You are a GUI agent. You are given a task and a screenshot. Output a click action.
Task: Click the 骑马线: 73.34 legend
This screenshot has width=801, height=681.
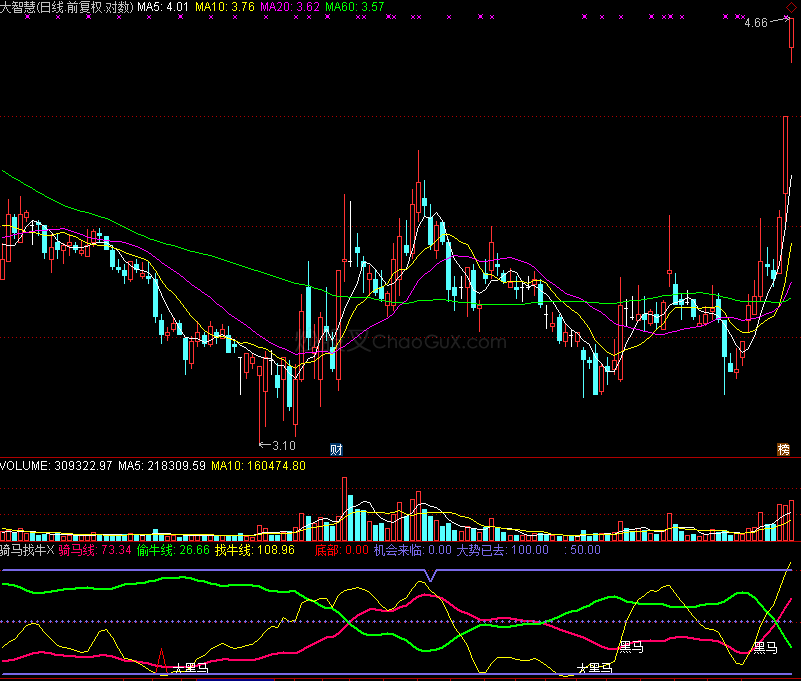tap(95, 550)
